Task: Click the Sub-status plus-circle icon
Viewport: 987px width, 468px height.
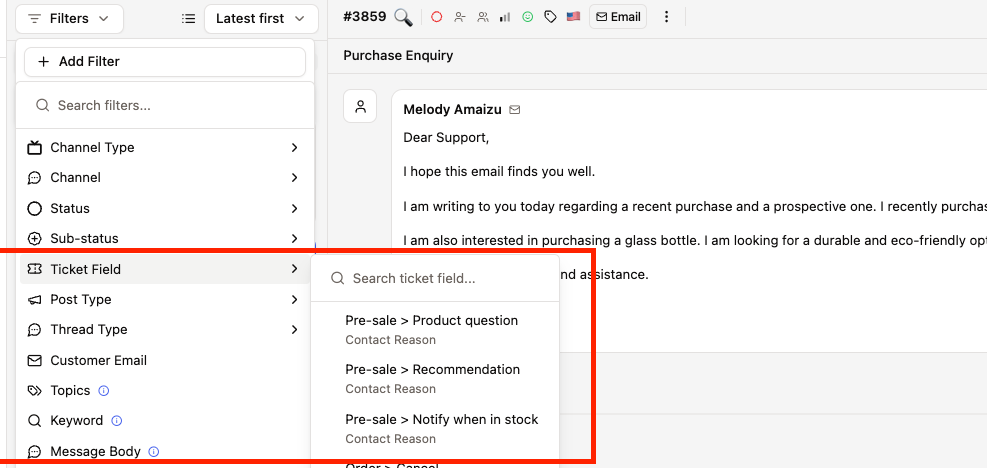Action: (35, 239)
